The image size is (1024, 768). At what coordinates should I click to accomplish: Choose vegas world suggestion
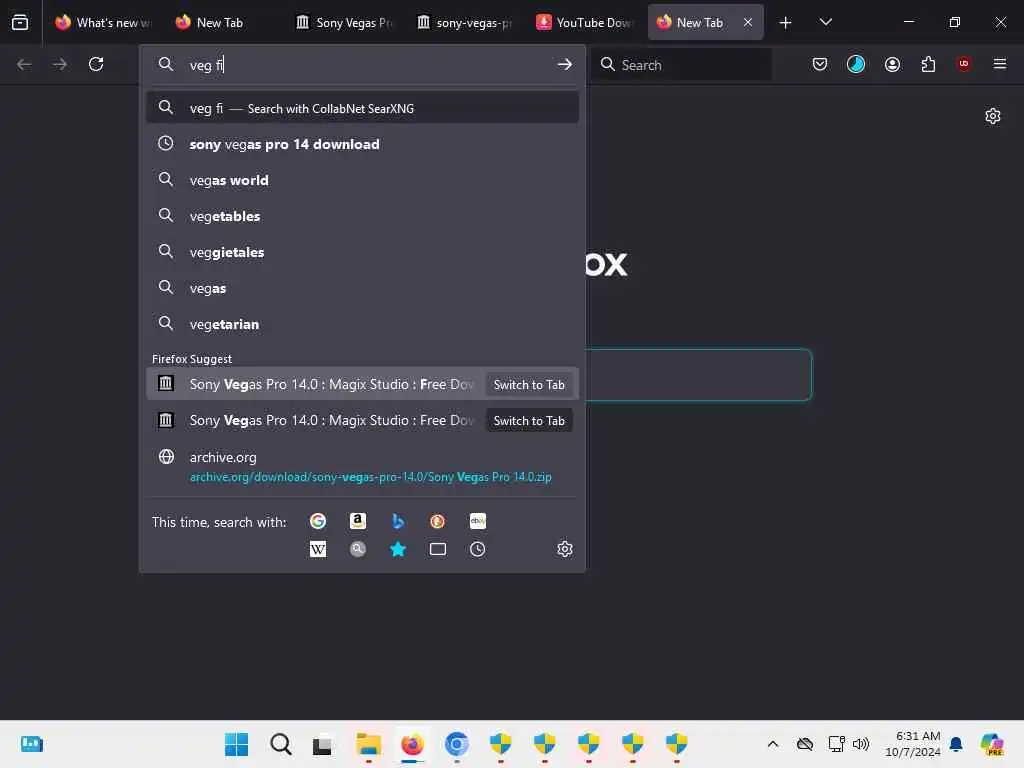tap(362, 180)
